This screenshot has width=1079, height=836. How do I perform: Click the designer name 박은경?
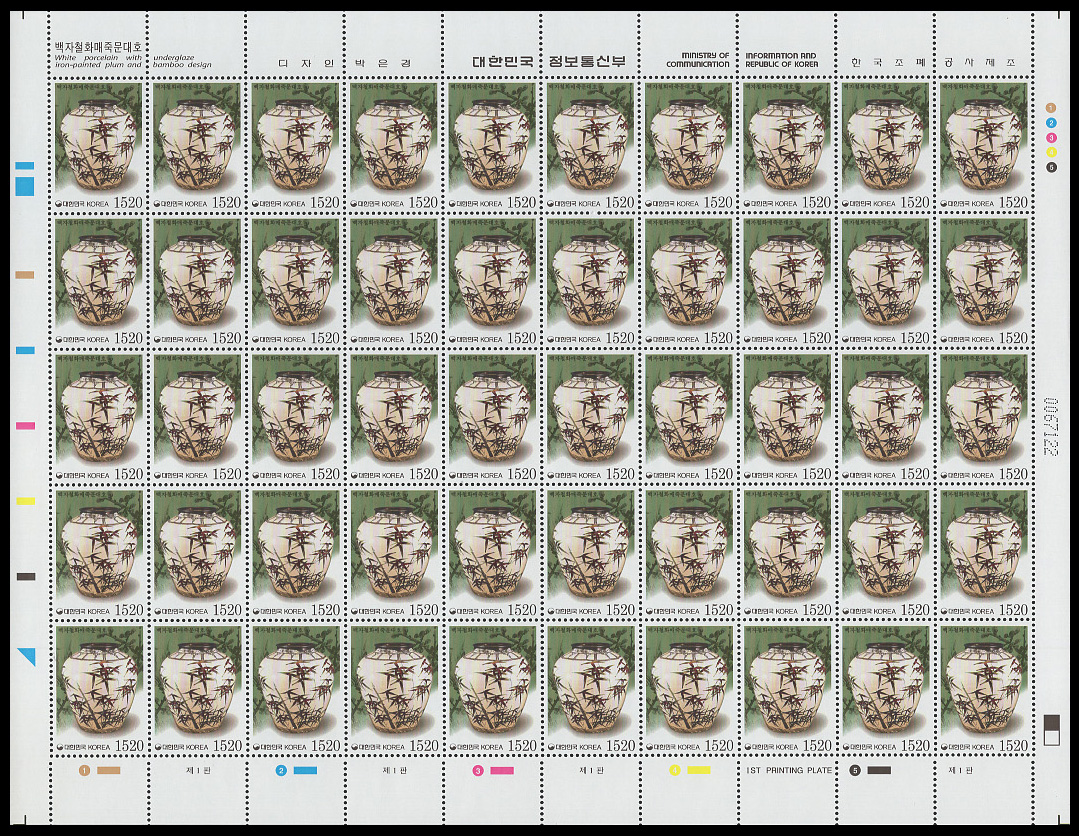(383, 63)
